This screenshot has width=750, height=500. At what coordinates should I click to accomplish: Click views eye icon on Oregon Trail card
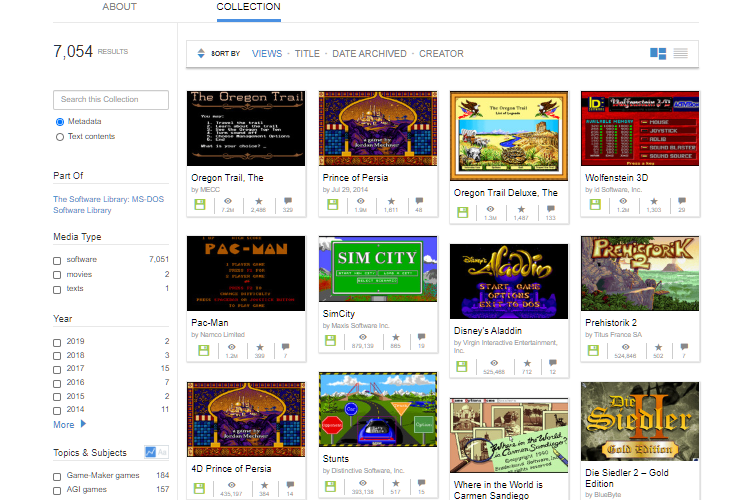tap(228, 201)
